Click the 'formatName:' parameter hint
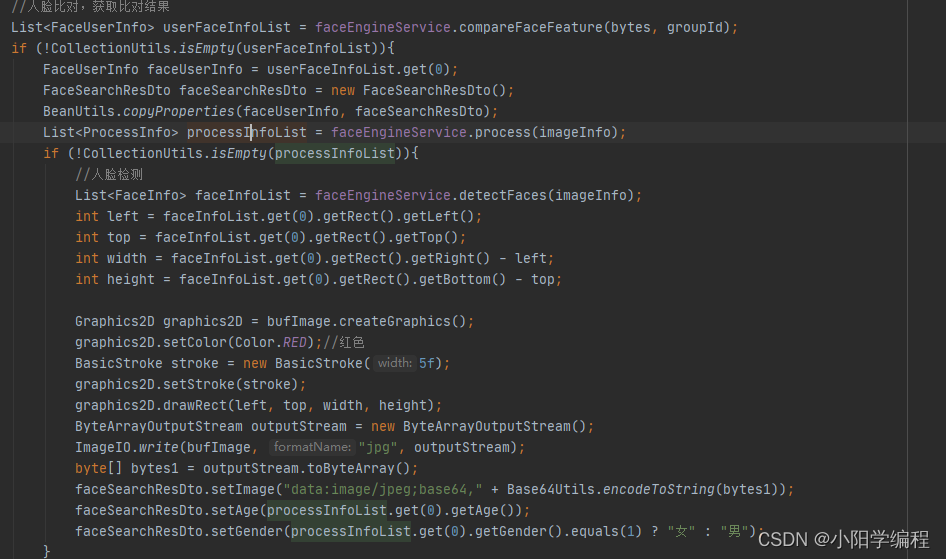The width and height of the screenshot is (946, 559). (x=312, y=447)
